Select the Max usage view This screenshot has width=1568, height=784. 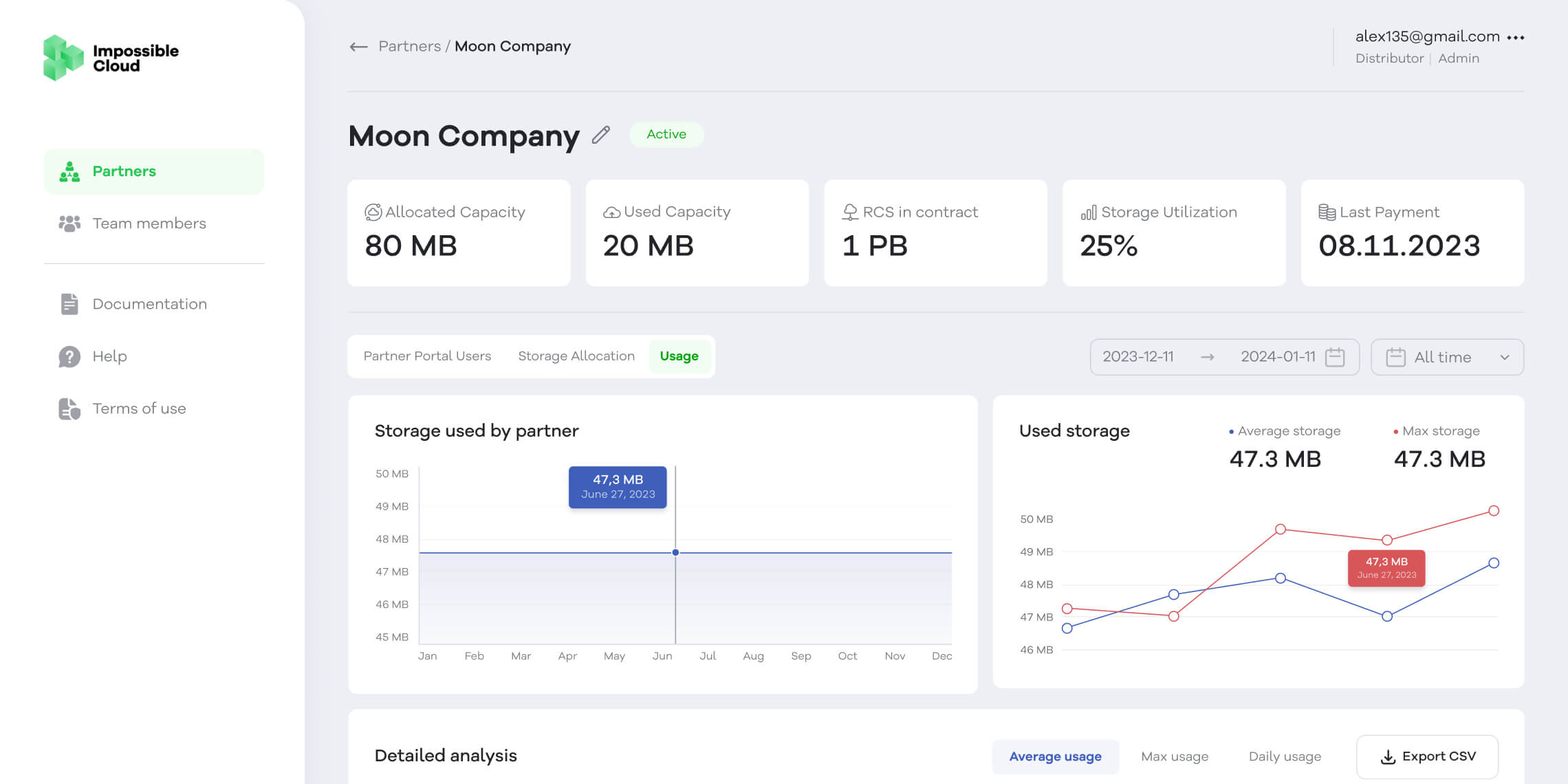(x=1175, y=756)
